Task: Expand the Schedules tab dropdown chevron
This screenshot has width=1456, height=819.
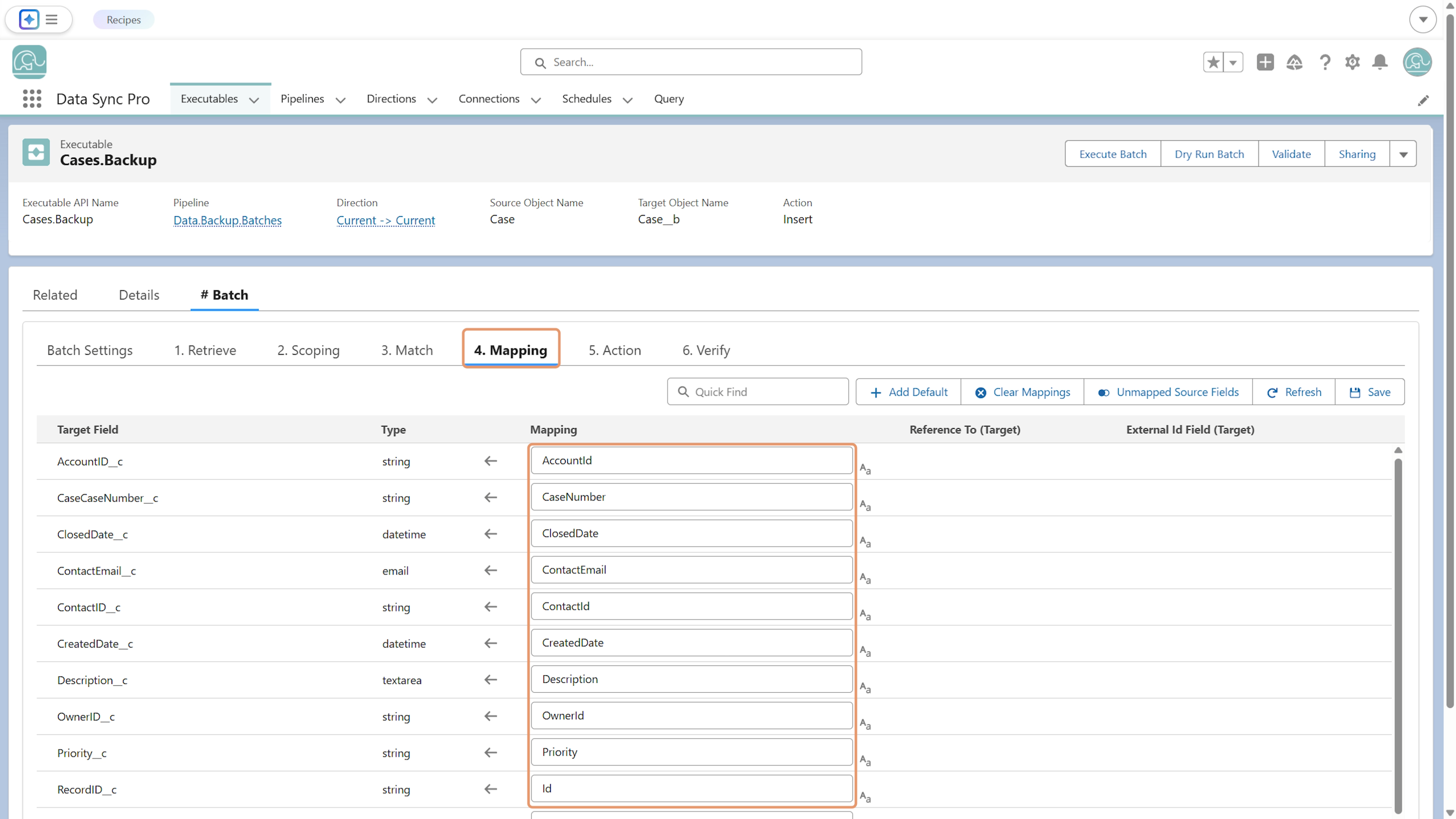Action: (628, 100)
